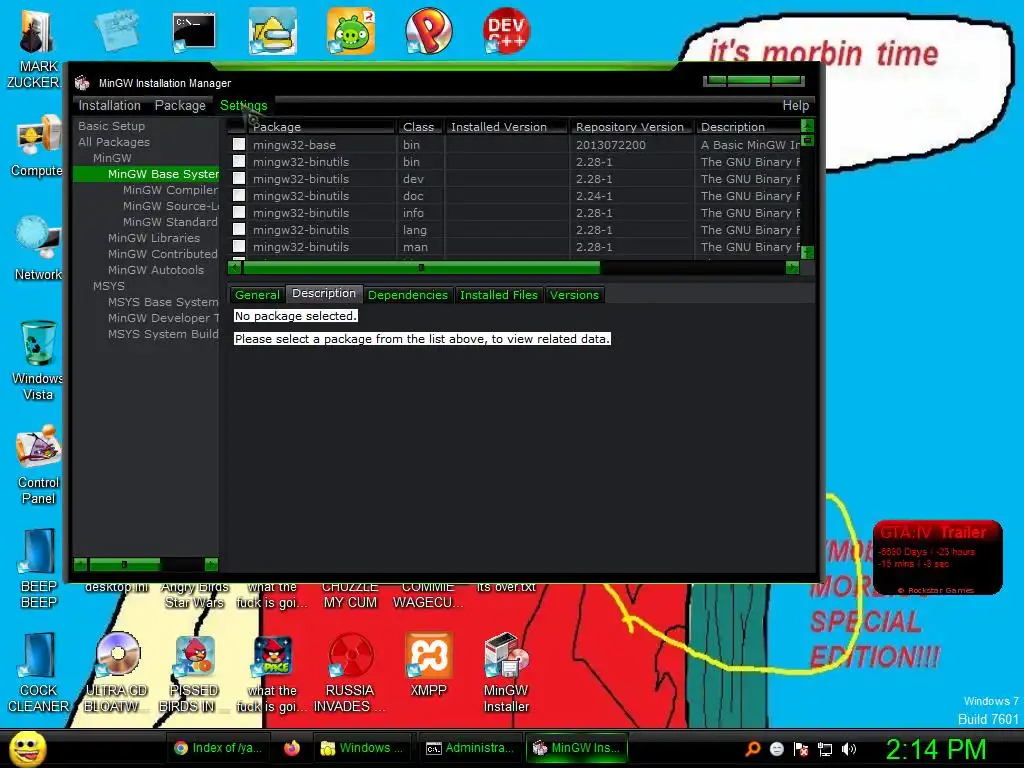Open the Peggle desktop icon
The width and height of the screenshot is (1024, 768).
[x=428, y=31]
